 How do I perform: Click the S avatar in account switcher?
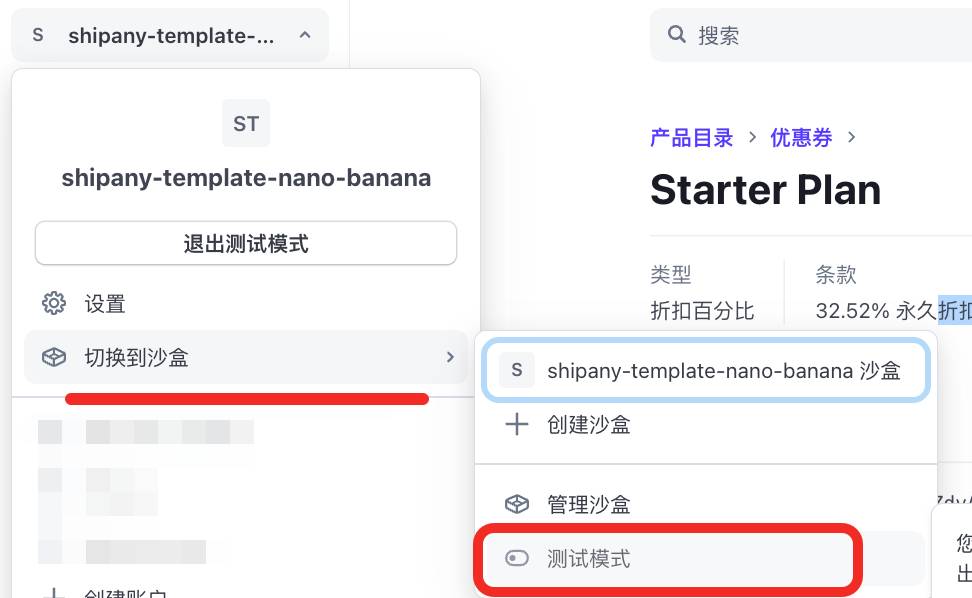38,36
